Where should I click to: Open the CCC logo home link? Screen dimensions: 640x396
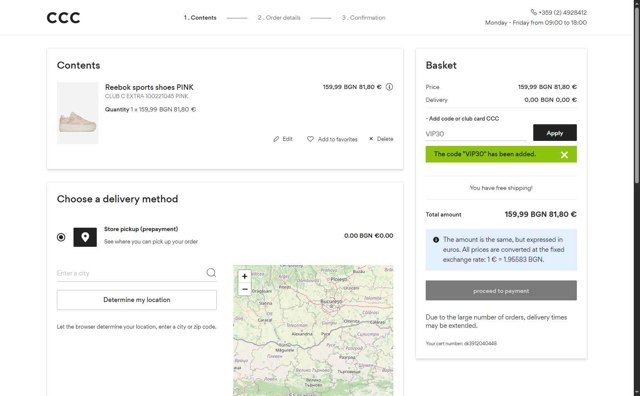point(63,18)
